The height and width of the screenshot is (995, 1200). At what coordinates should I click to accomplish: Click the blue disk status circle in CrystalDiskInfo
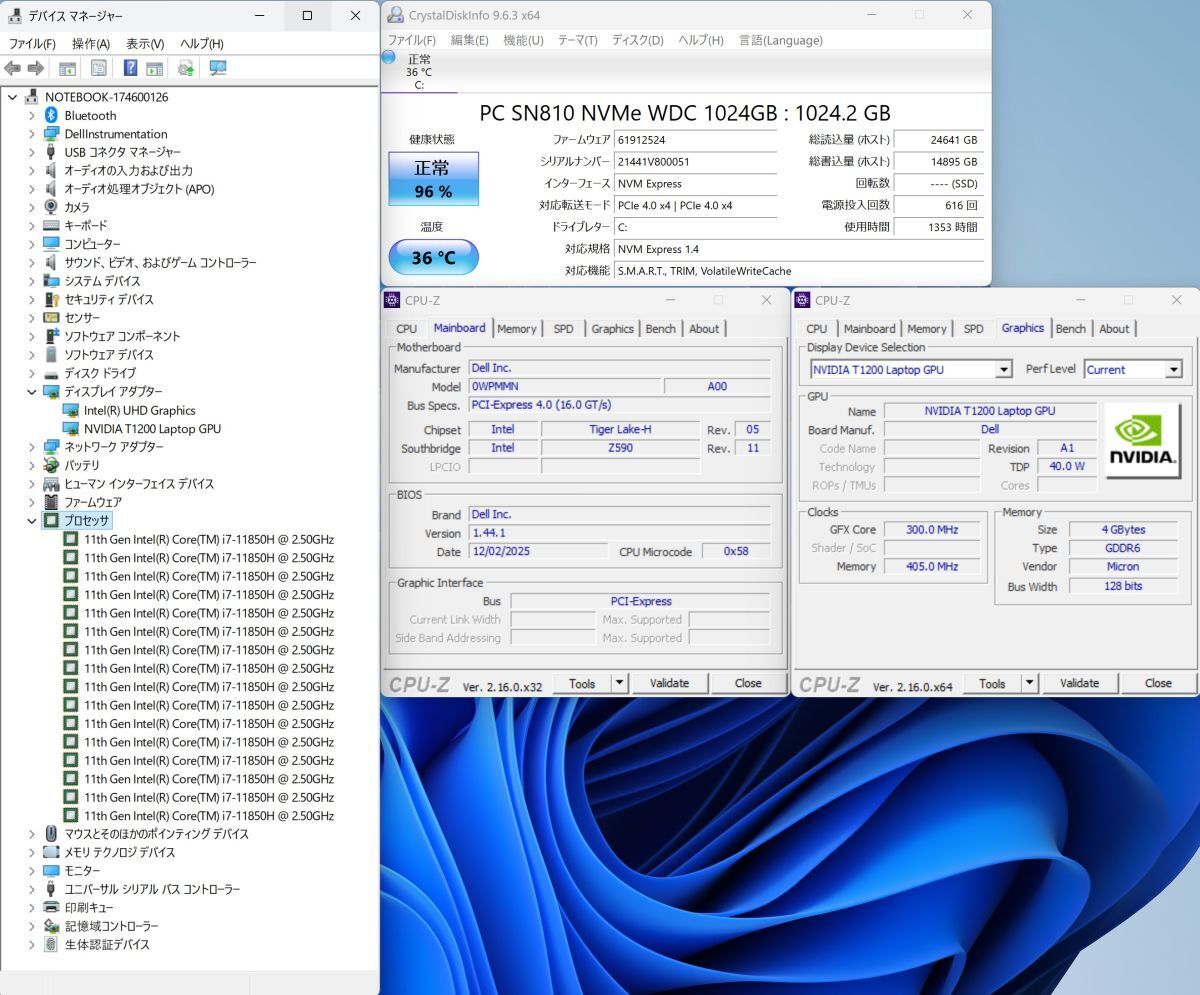pyautogui.click(x=388, y=57)
